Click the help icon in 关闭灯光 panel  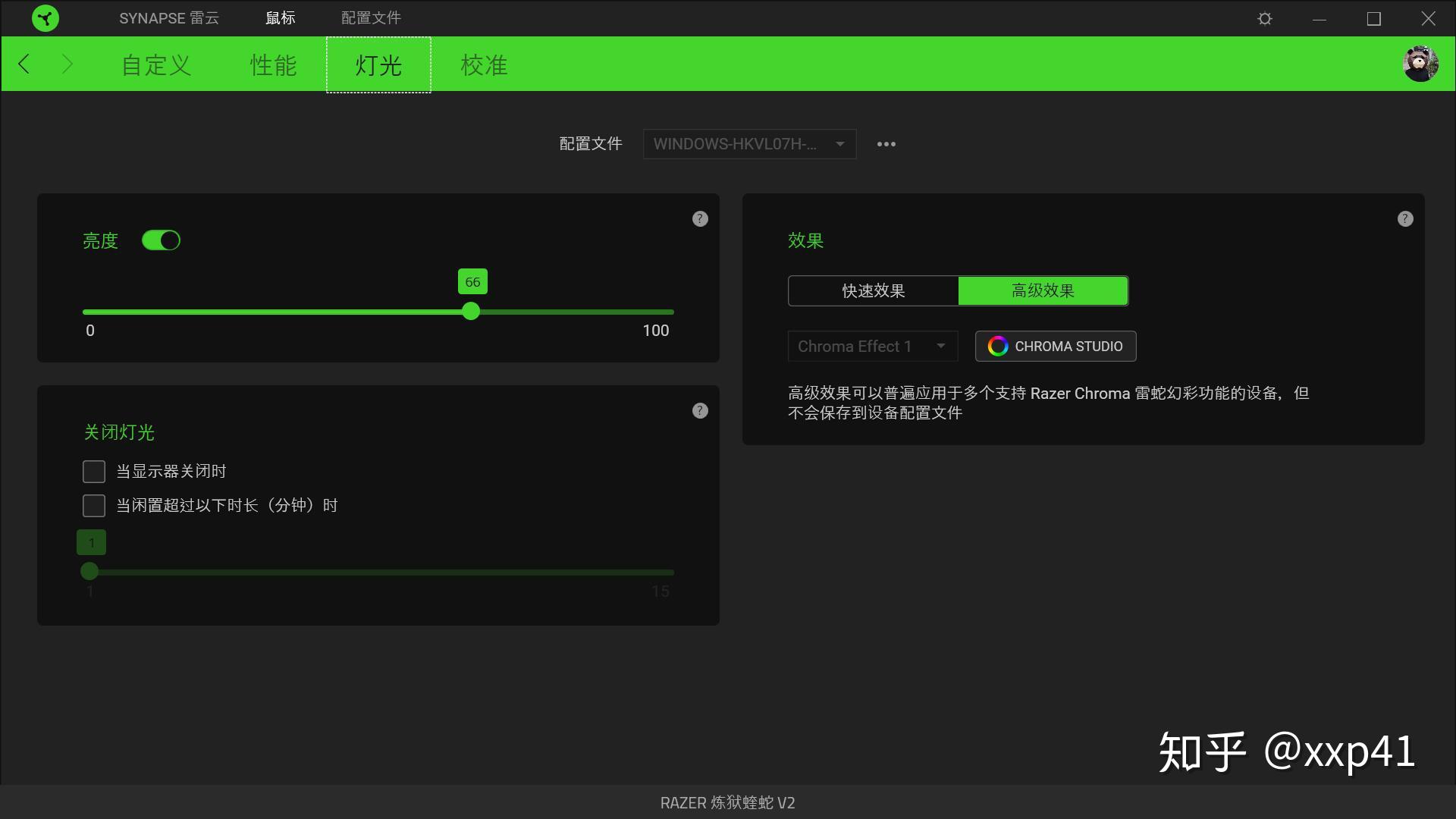[700, 411]
